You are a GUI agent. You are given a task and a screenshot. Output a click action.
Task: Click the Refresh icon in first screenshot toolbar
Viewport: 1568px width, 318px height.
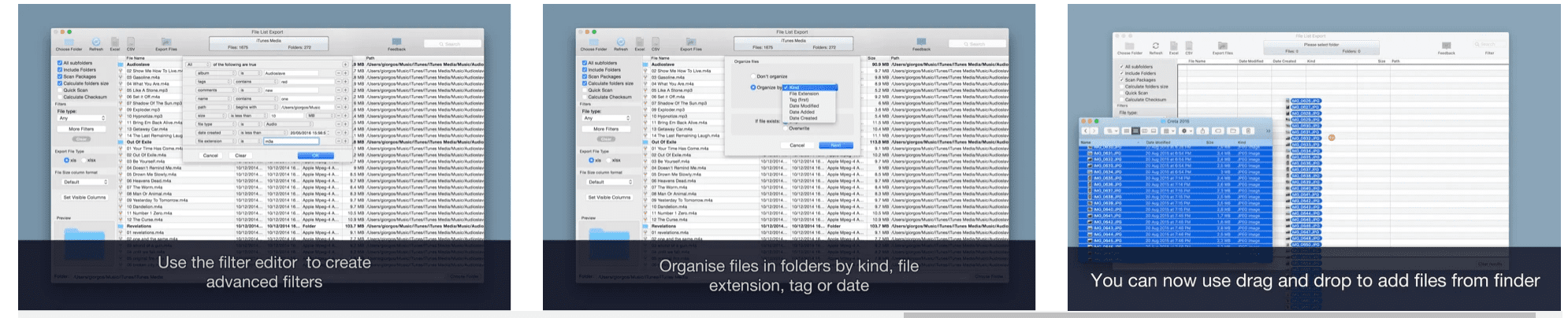click(96, 42)
